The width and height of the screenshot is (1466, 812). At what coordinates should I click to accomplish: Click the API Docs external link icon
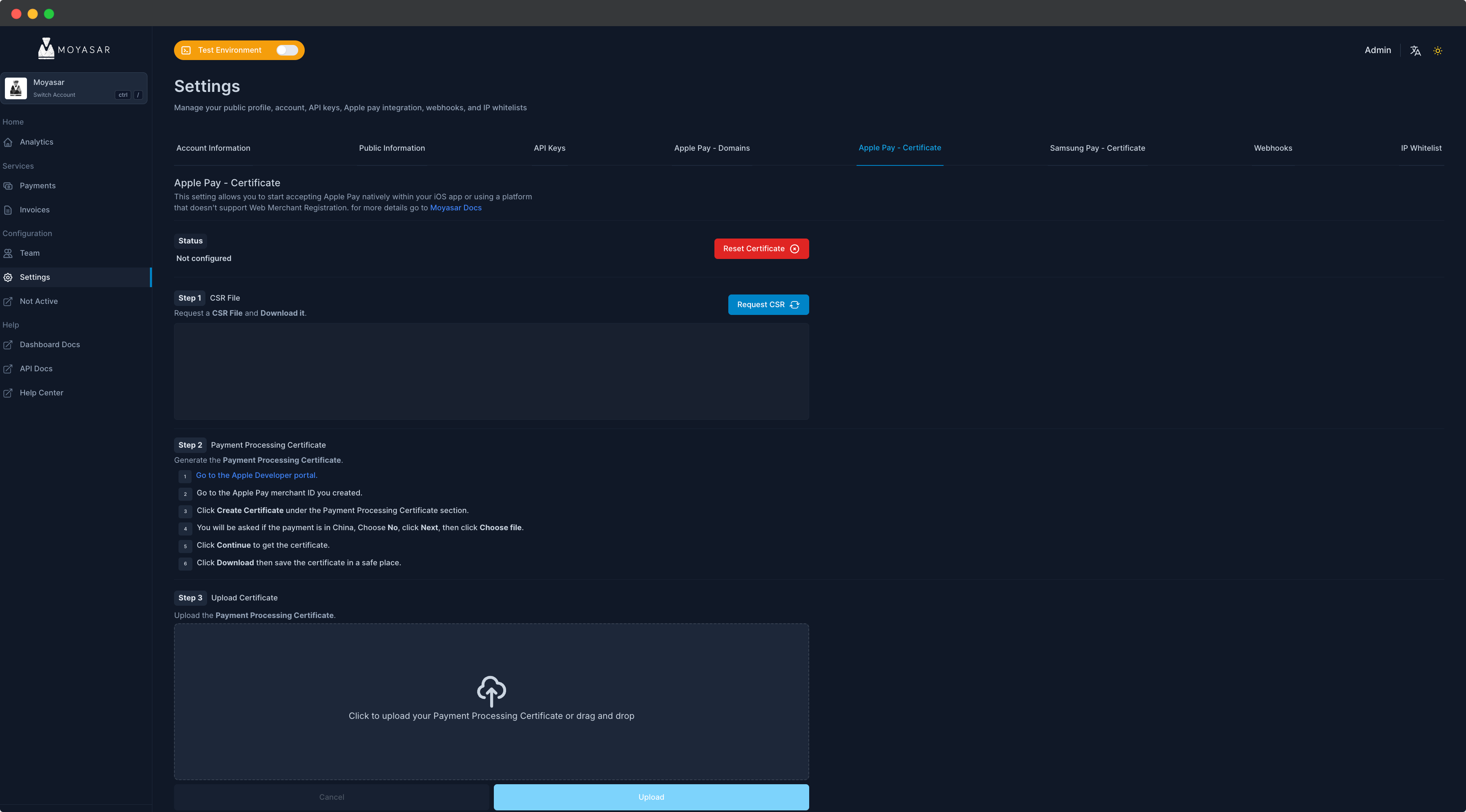[x=8, y=369]
